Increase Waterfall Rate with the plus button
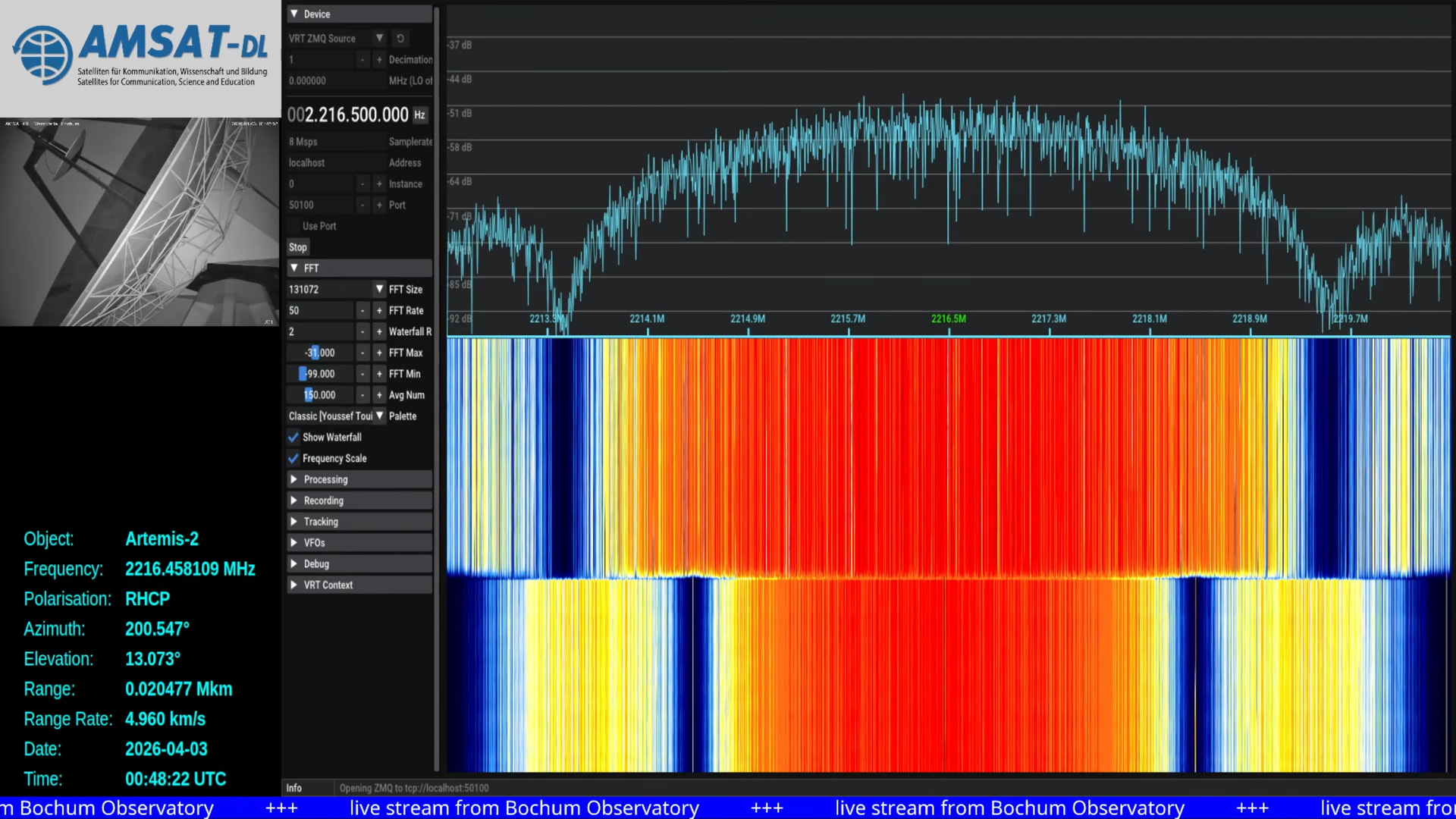 pyautogui.click(x=379, y=331)
